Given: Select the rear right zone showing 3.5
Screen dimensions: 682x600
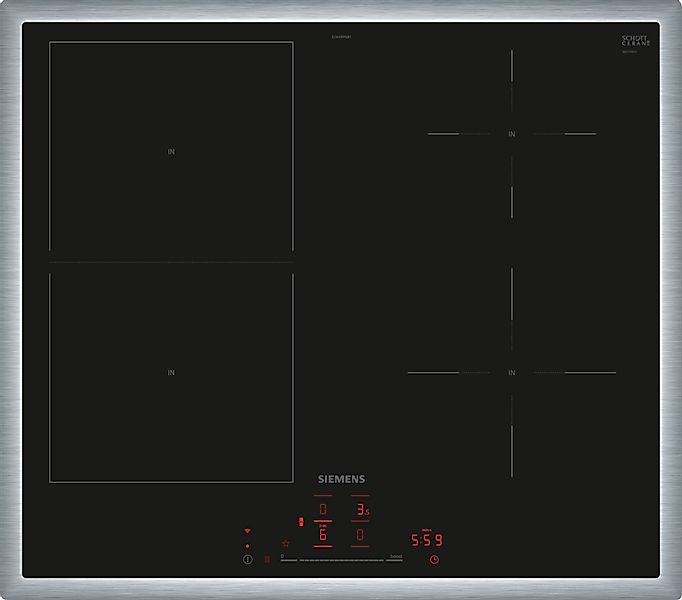Looking at the screenshot, I should 361,510.
